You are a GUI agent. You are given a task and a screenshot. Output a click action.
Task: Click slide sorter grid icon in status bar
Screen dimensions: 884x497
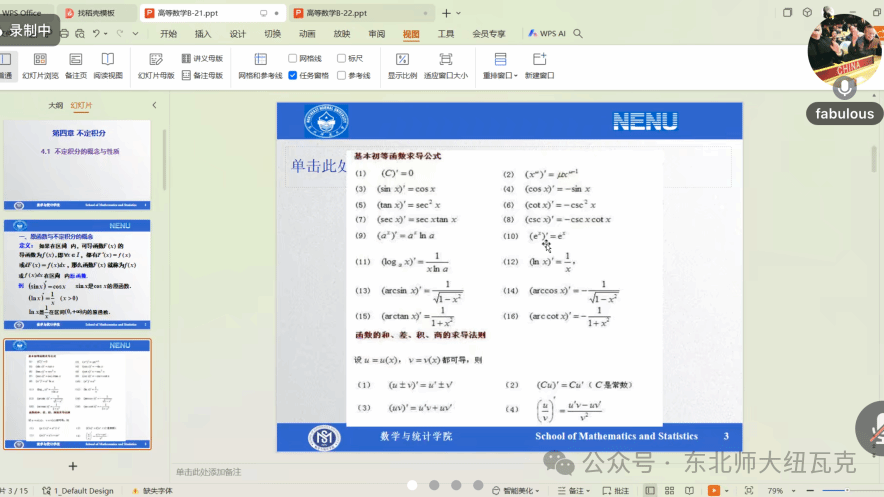pyautogui.click(x=669, y=491)
